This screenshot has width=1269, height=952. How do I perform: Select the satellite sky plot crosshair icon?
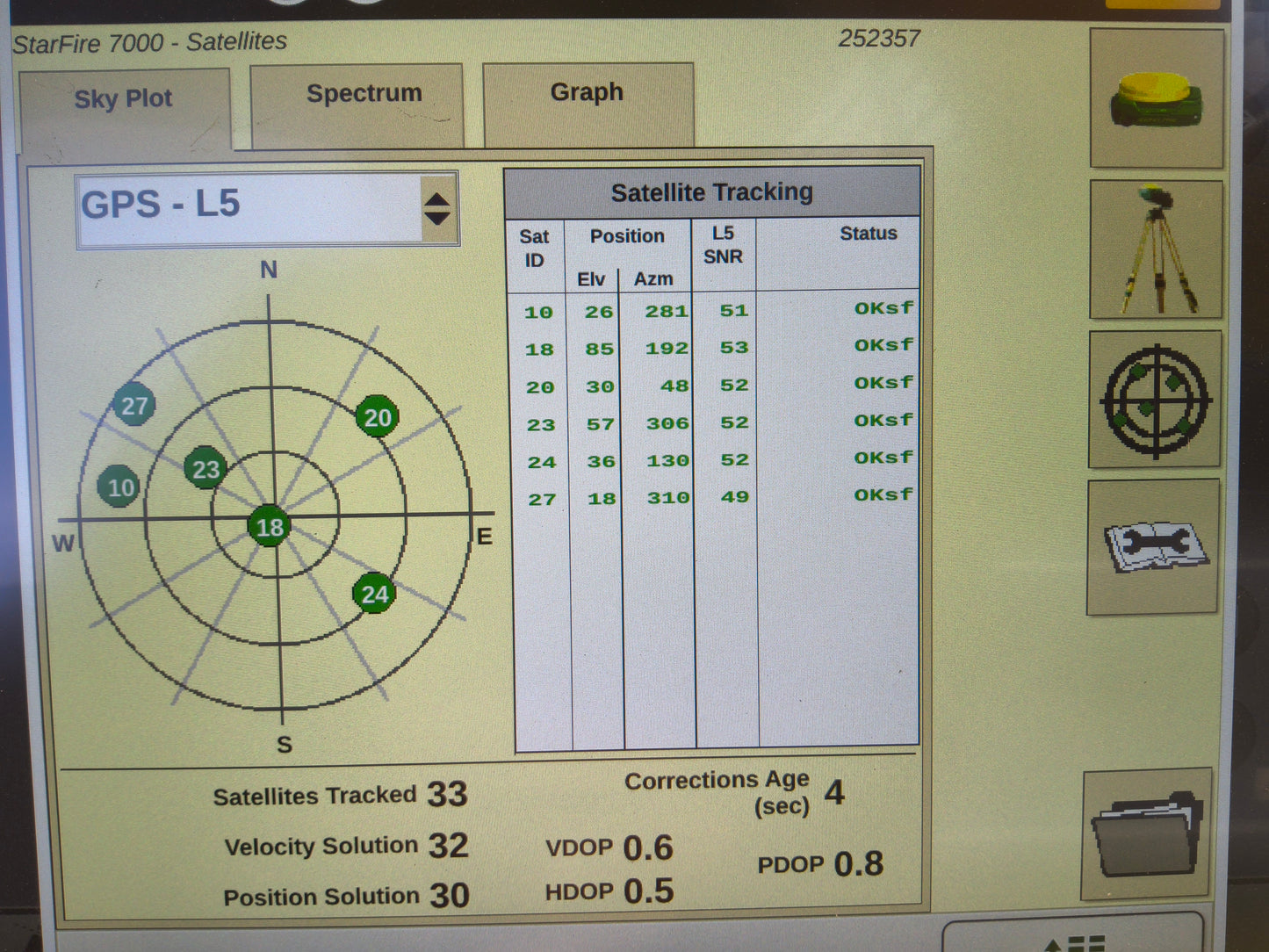click(x=1155, y=400)
